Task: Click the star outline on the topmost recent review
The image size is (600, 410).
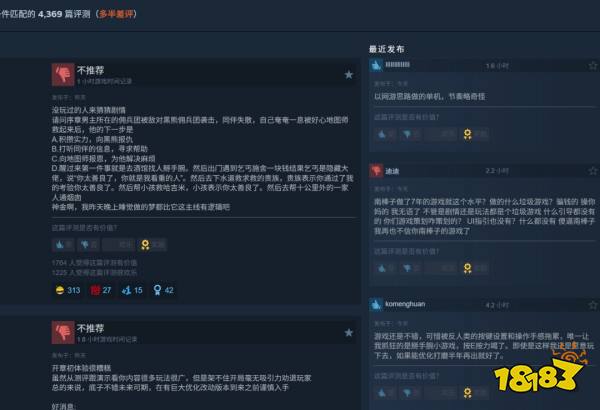Action: (593, 66)
